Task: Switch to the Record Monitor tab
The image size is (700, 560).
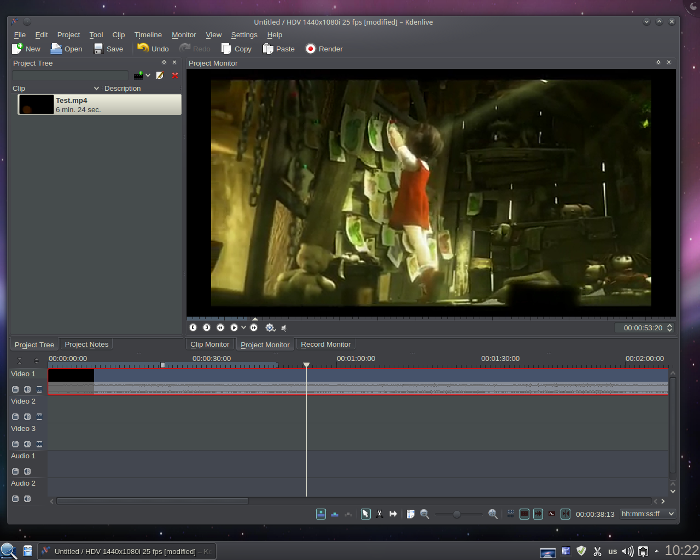Action: tap(325, 344)
